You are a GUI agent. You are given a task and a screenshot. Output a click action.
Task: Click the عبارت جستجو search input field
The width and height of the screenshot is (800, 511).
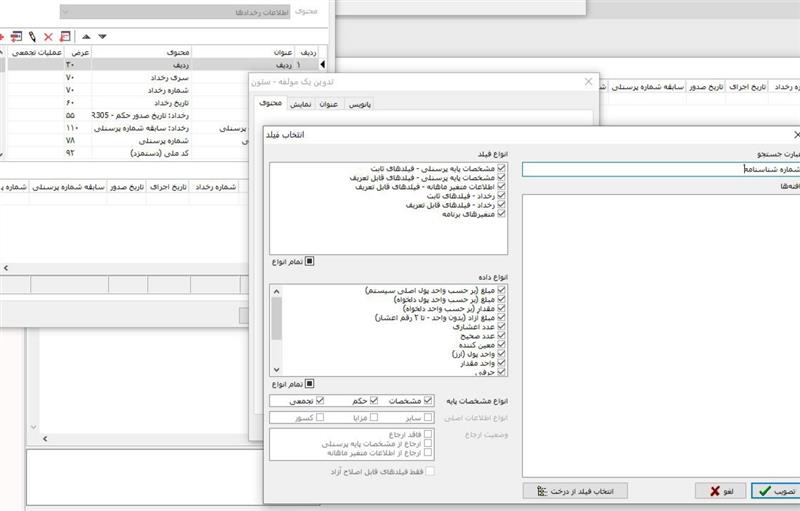(660, 169)
